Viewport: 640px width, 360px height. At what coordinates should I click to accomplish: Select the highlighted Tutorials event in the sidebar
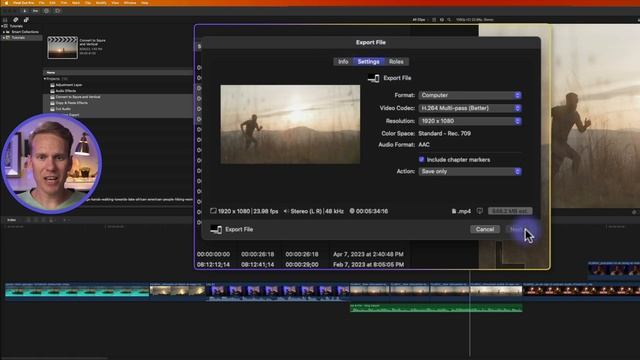[21, 38]
